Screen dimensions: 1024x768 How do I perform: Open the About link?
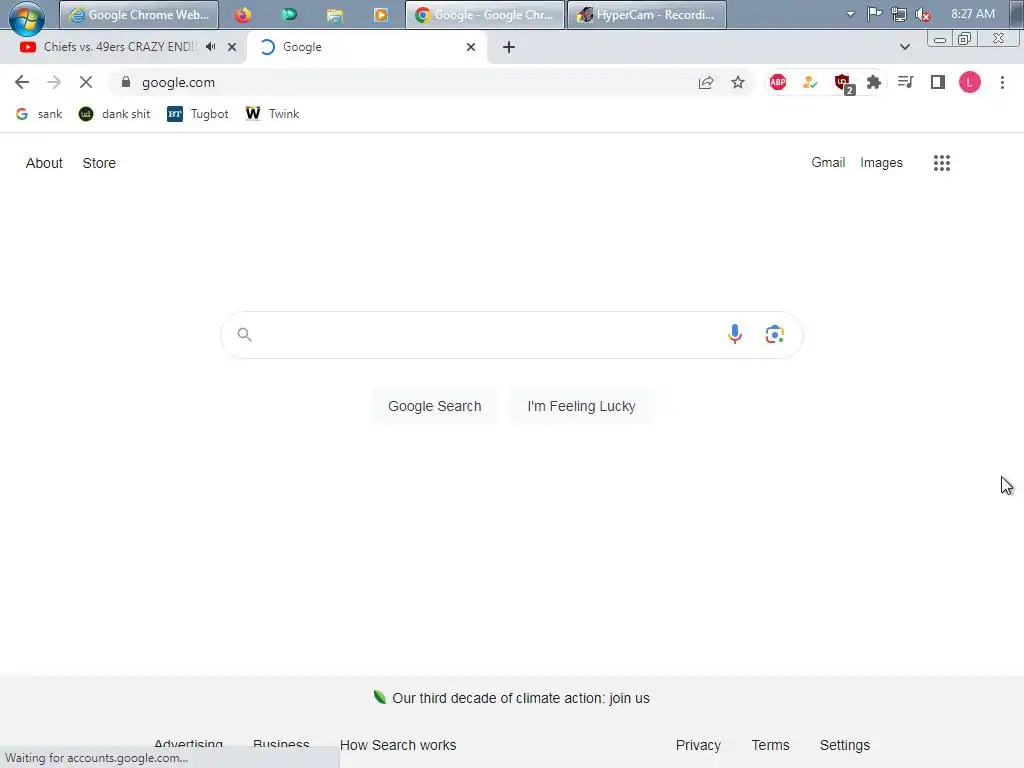pos(44,163)
